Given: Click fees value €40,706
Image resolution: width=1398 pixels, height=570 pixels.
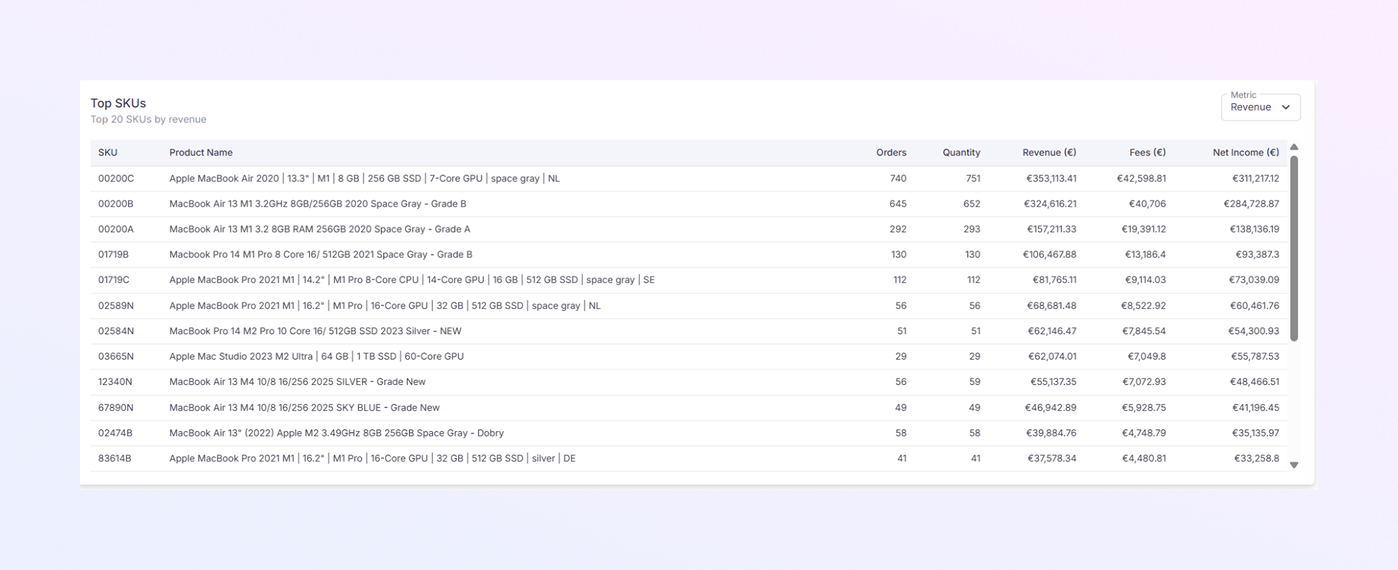Looking at the screenshot, I should [1146, 204].
